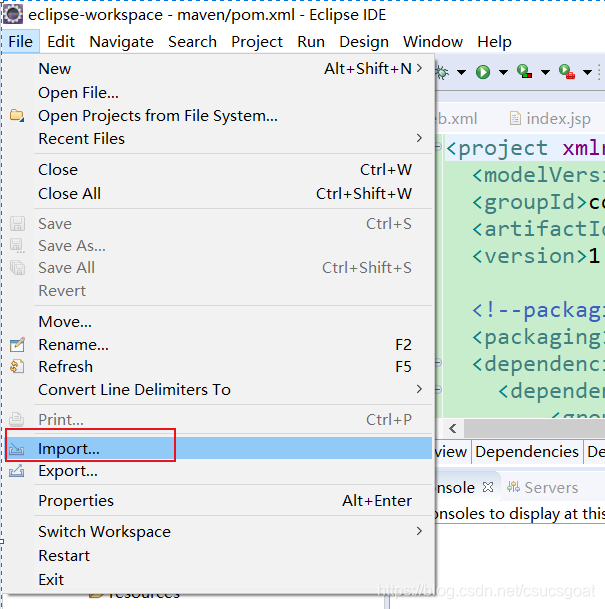Screen dimensions: 605x609
Task: Open the Design menu
Action: click(364, 42)
